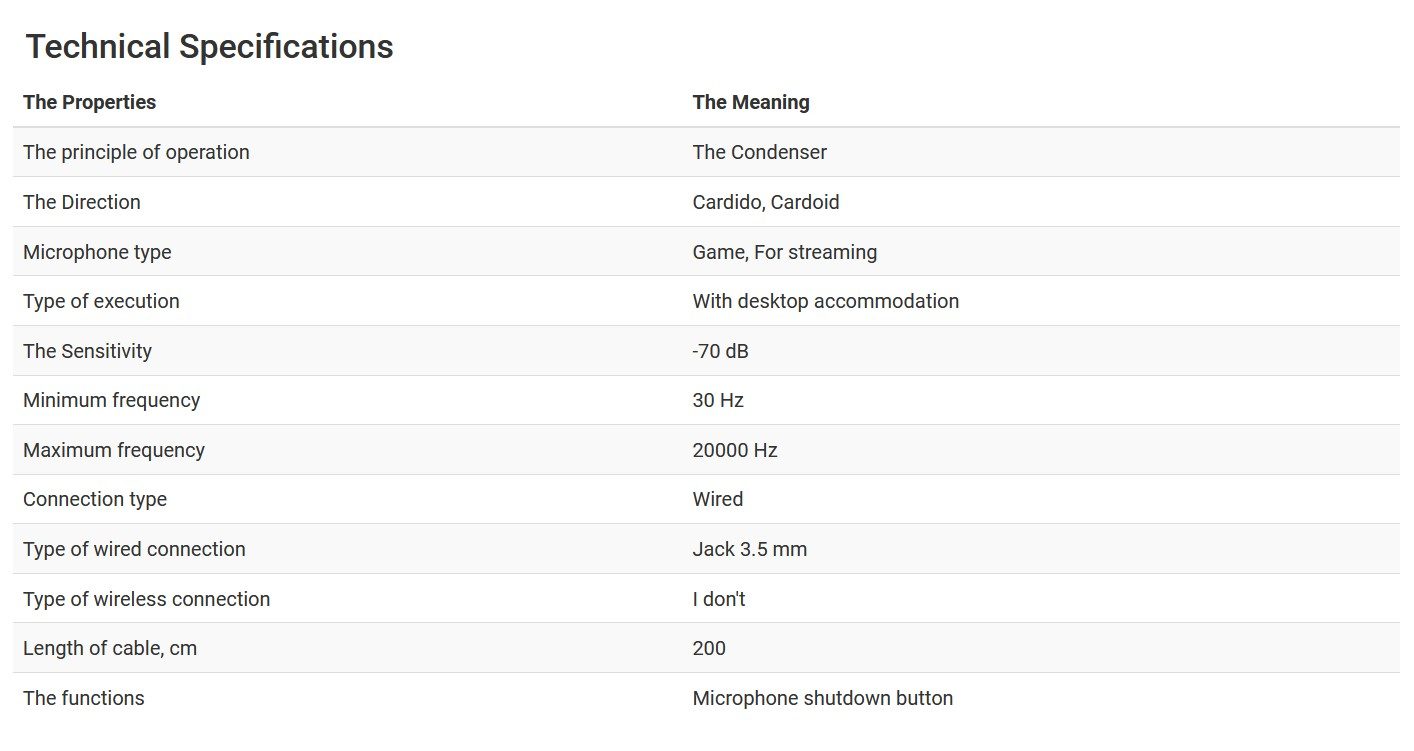
Task: Click the "Wired" connection type value
Action: coord(718,499)
